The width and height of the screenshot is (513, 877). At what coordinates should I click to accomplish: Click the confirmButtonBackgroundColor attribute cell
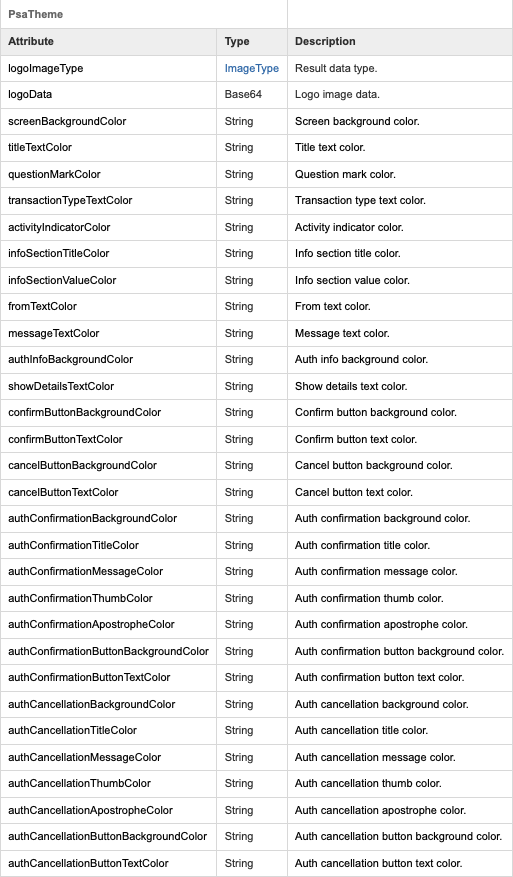click(109, 413)
